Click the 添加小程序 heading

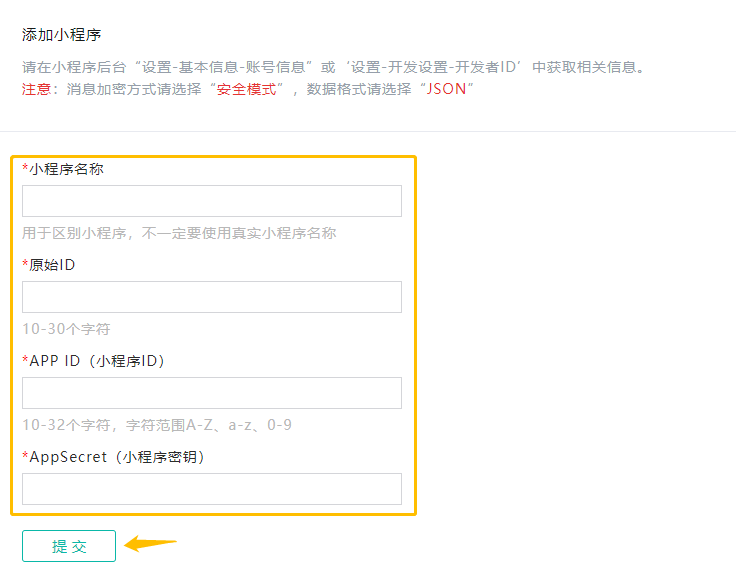click(62, 35)
